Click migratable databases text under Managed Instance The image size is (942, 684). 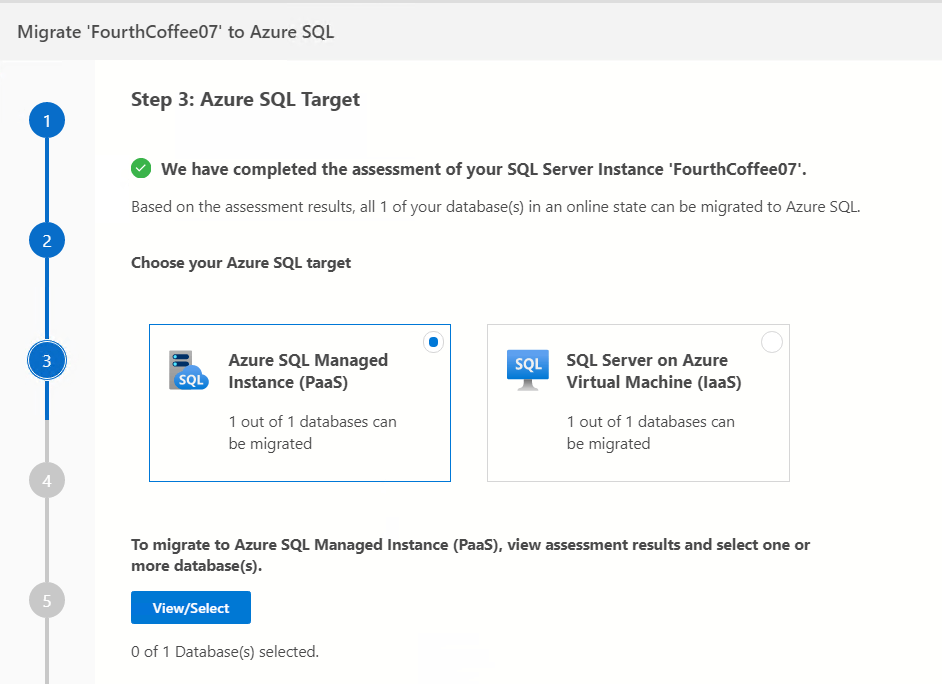312,433
